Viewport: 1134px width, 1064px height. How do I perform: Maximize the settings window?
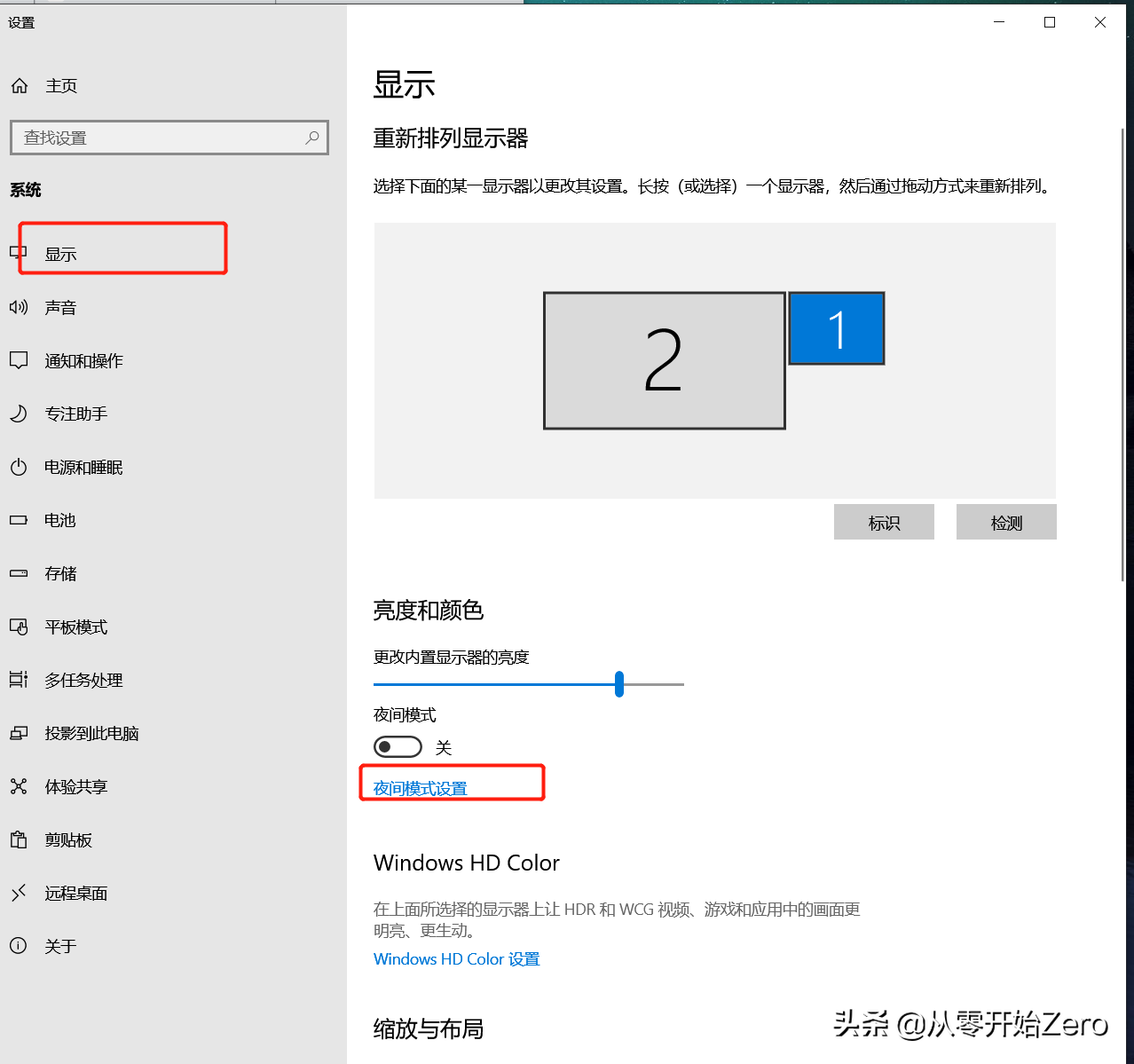click(1050, 22)
